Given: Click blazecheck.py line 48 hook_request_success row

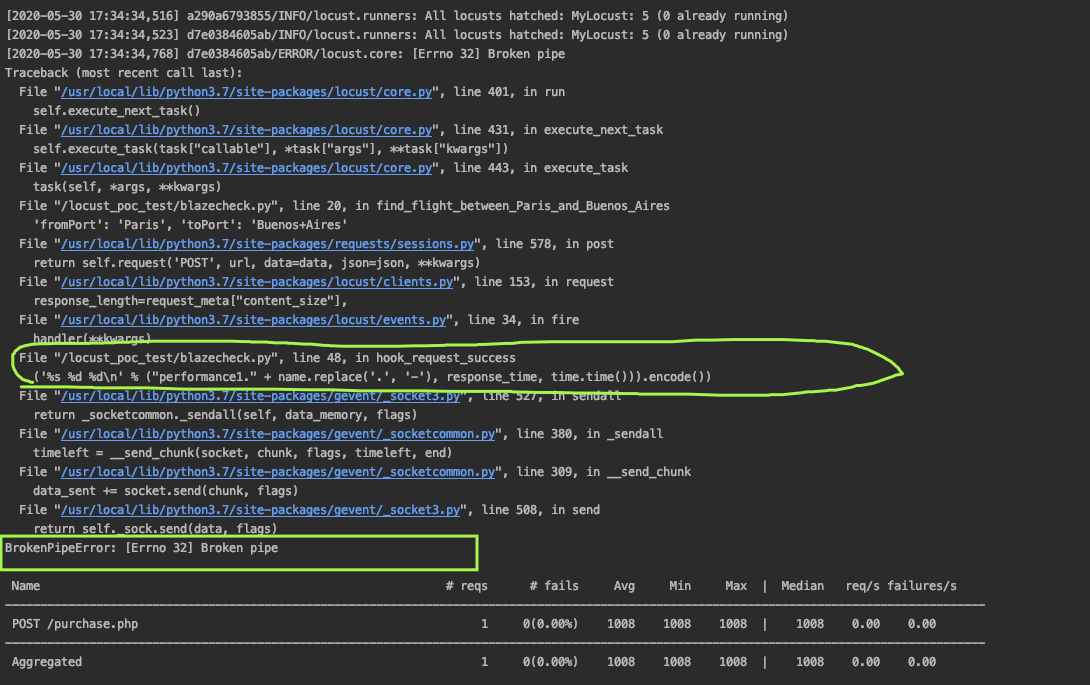Looking at the screenshot, I should (268, 358).
